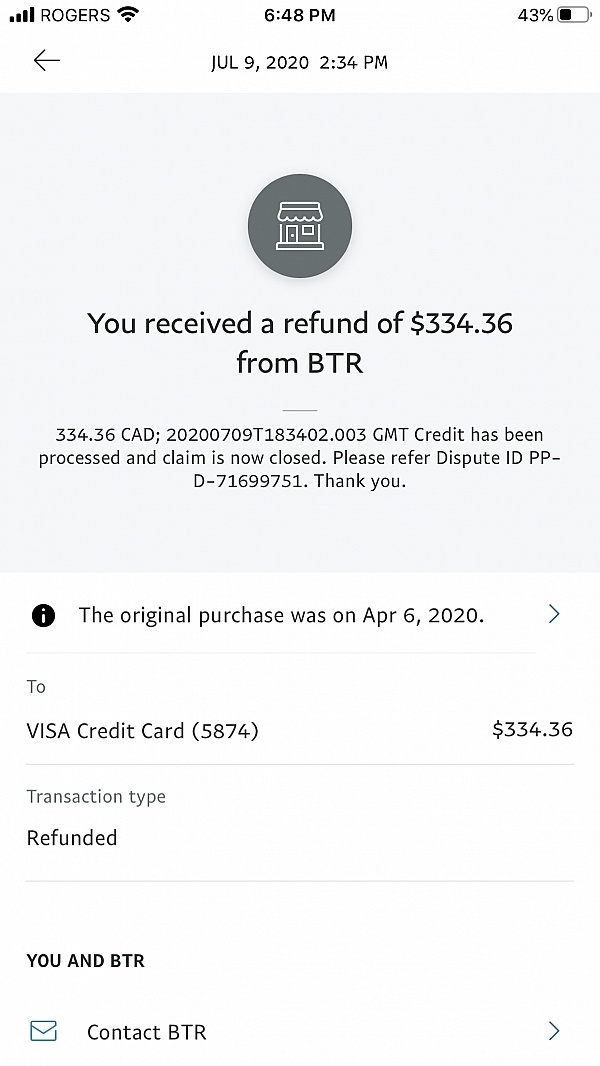Tap the 6:48 PM status bar clock
Screen dimensions: 600x1066
tap(300, 15)
